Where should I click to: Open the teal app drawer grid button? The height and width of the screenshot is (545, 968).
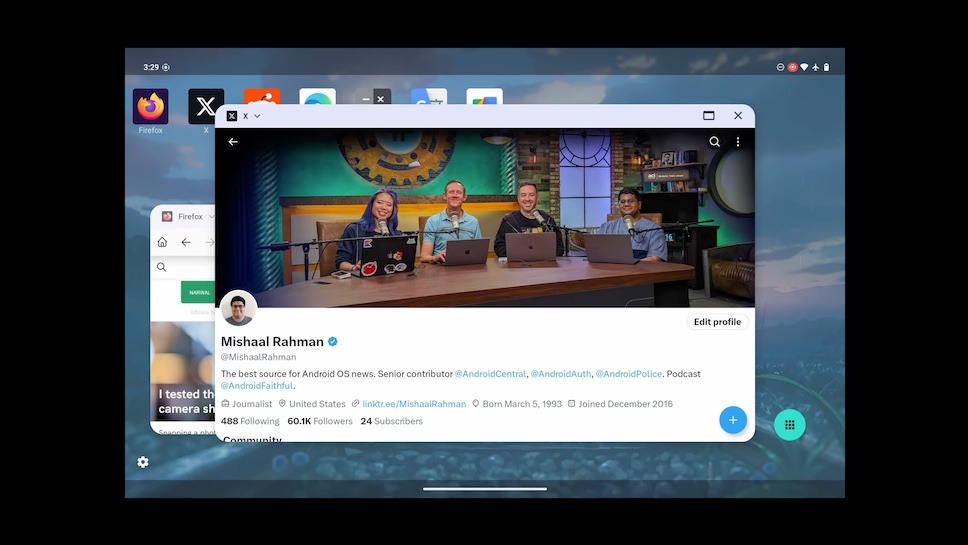point(789,425)
